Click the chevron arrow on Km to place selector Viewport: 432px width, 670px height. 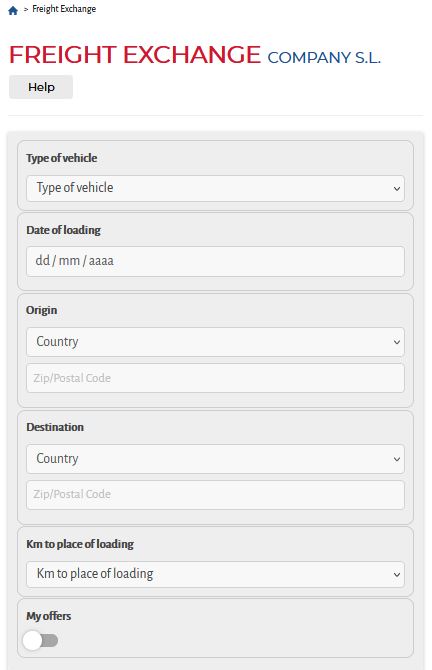[x=397, y=575]
